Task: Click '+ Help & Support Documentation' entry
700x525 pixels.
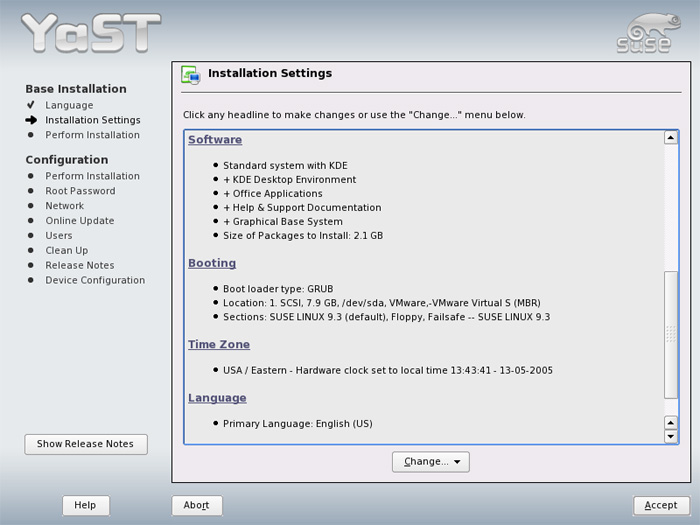Action: click(302, 208)
